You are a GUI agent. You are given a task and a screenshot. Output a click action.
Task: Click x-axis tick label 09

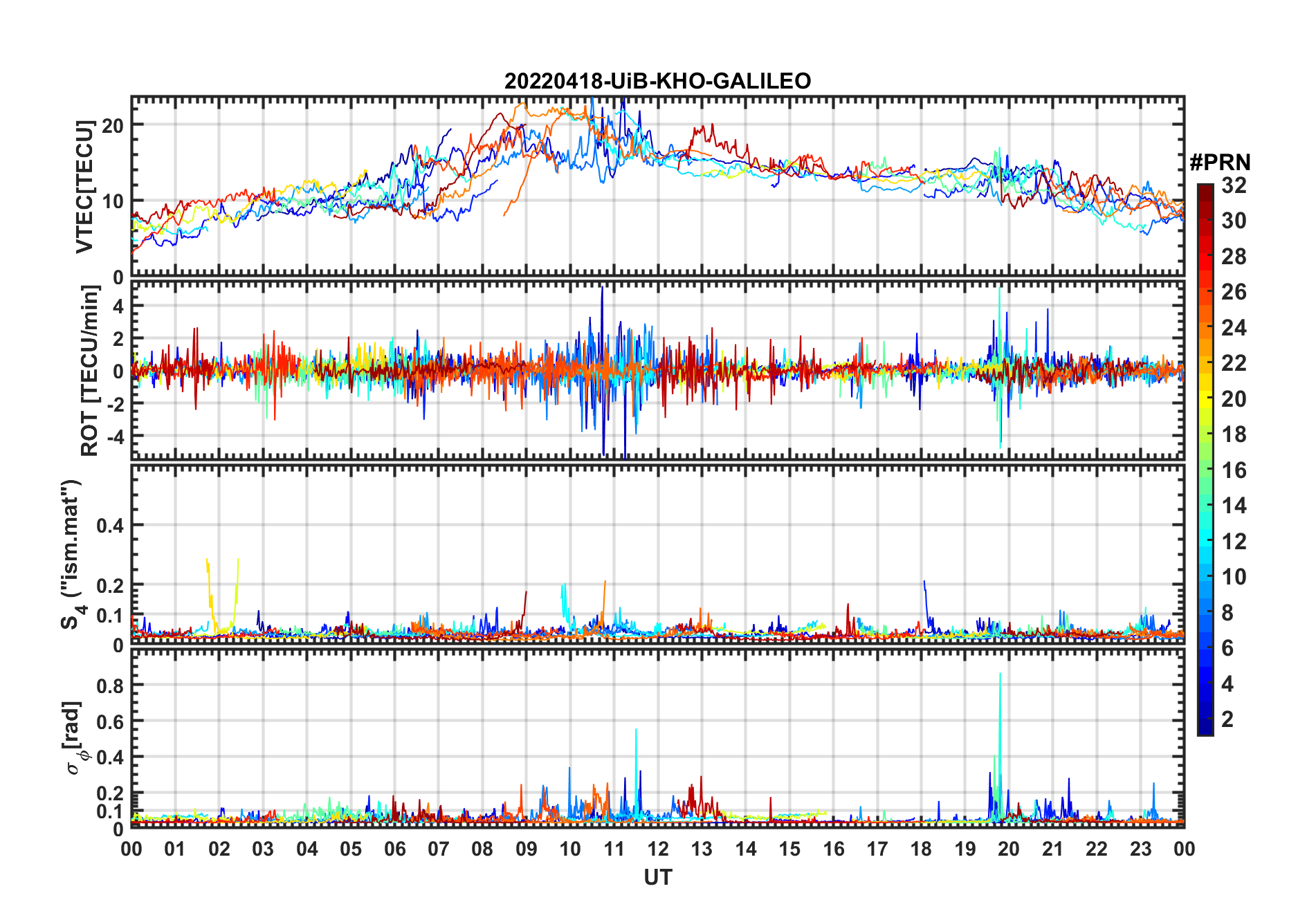(x=526, y=849)
